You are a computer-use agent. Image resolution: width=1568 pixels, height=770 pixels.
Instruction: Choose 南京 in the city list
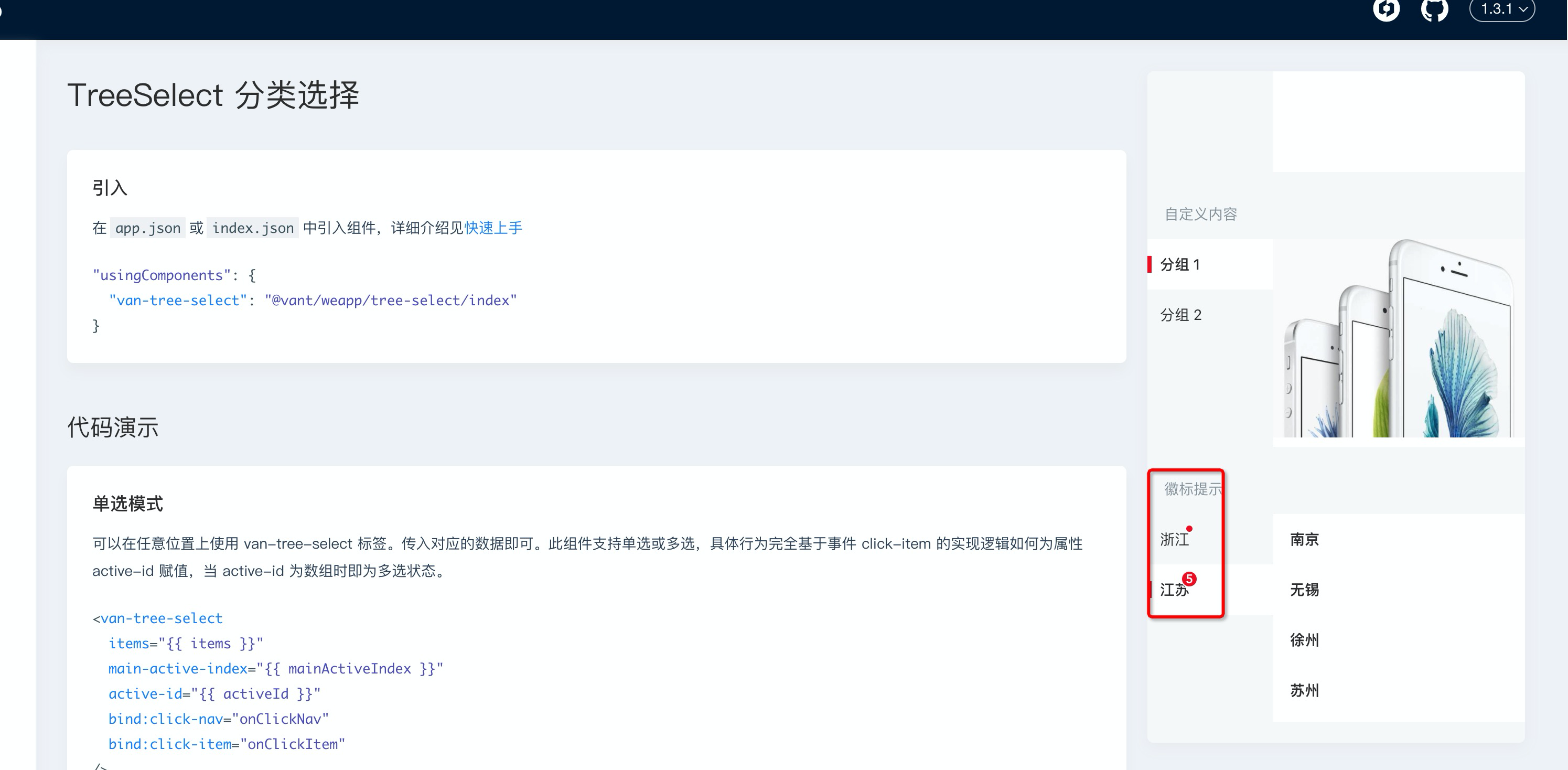point(1399,539)
